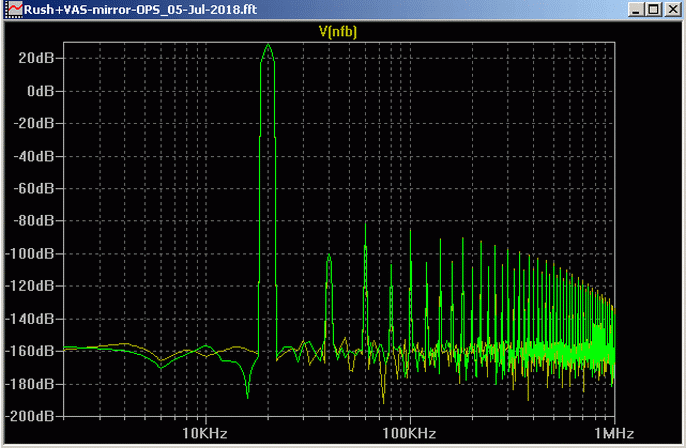Click the 10KHz horizontal axis label
The height and width of the screenshot is (448, 686).
pyautogui.click(x=205, y=434)
